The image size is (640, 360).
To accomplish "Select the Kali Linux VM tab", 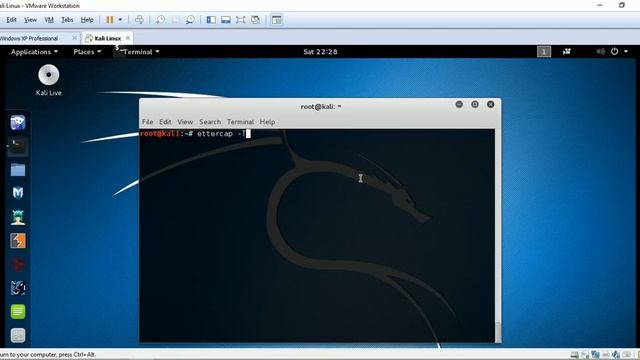I will click(x=107, y=38).
